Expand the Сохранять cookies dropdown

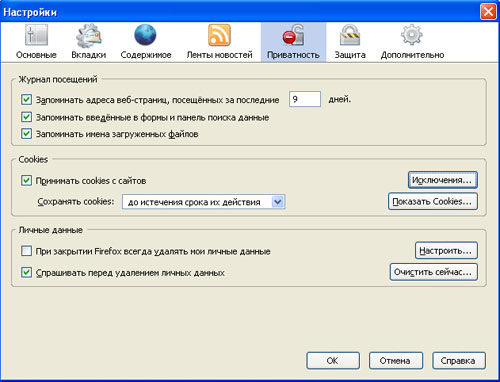tap(204, 202)
